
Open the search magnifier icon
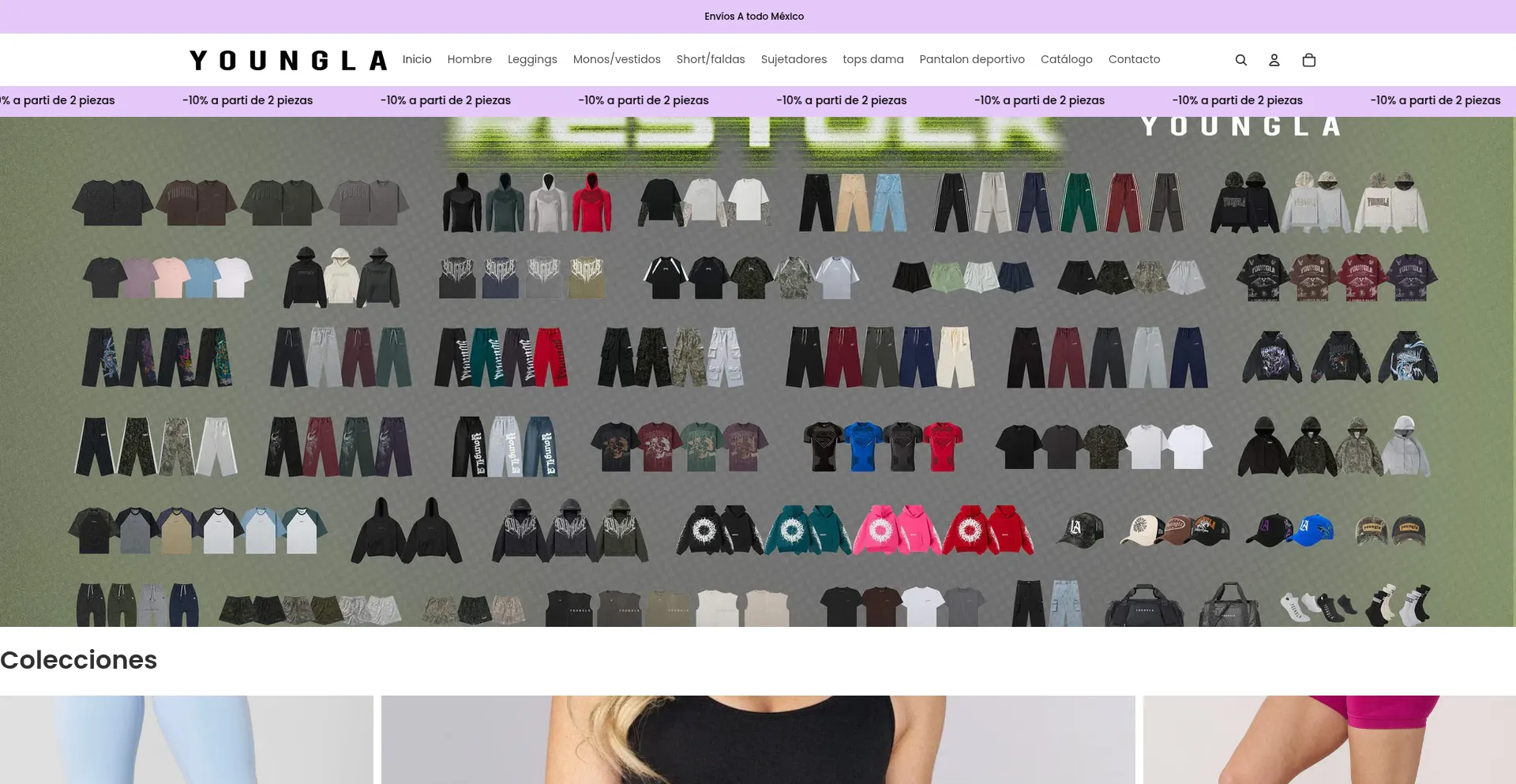(x=1240, y=60)
